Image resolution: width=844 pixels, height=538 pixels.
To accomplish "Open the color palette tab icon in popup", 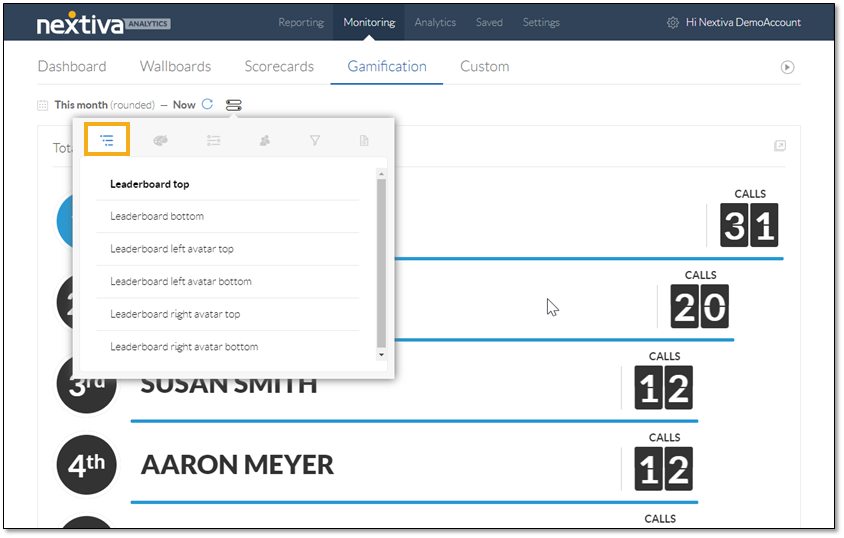I will (x=160, y=140).
